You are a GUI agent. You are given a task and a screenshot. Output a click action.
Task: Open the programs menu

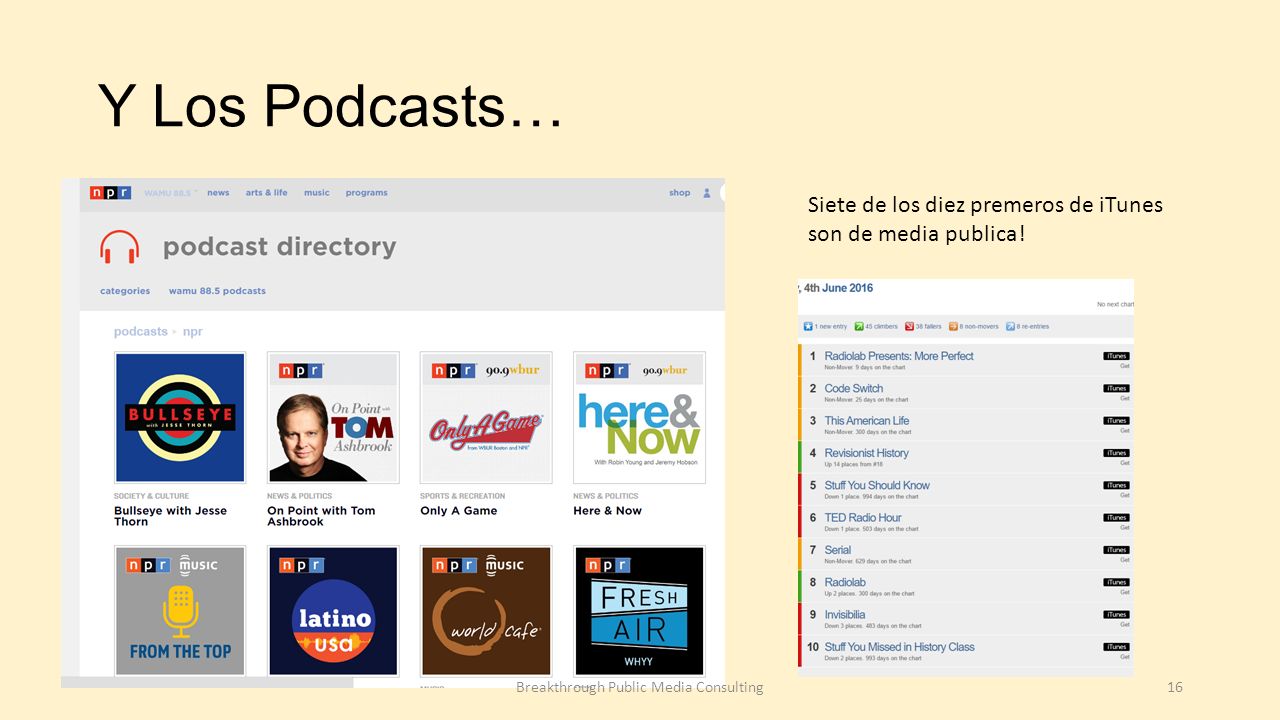pyautogui.click(x=367, y=193)
